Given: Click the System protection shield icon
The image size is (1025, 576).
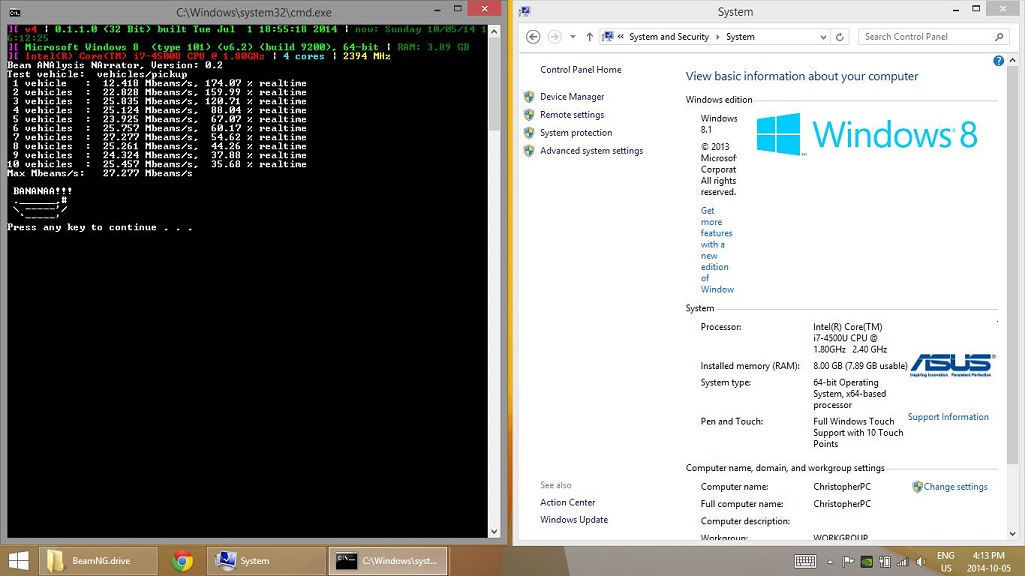Looking at the screenshot, I should [x=529, y=133].
